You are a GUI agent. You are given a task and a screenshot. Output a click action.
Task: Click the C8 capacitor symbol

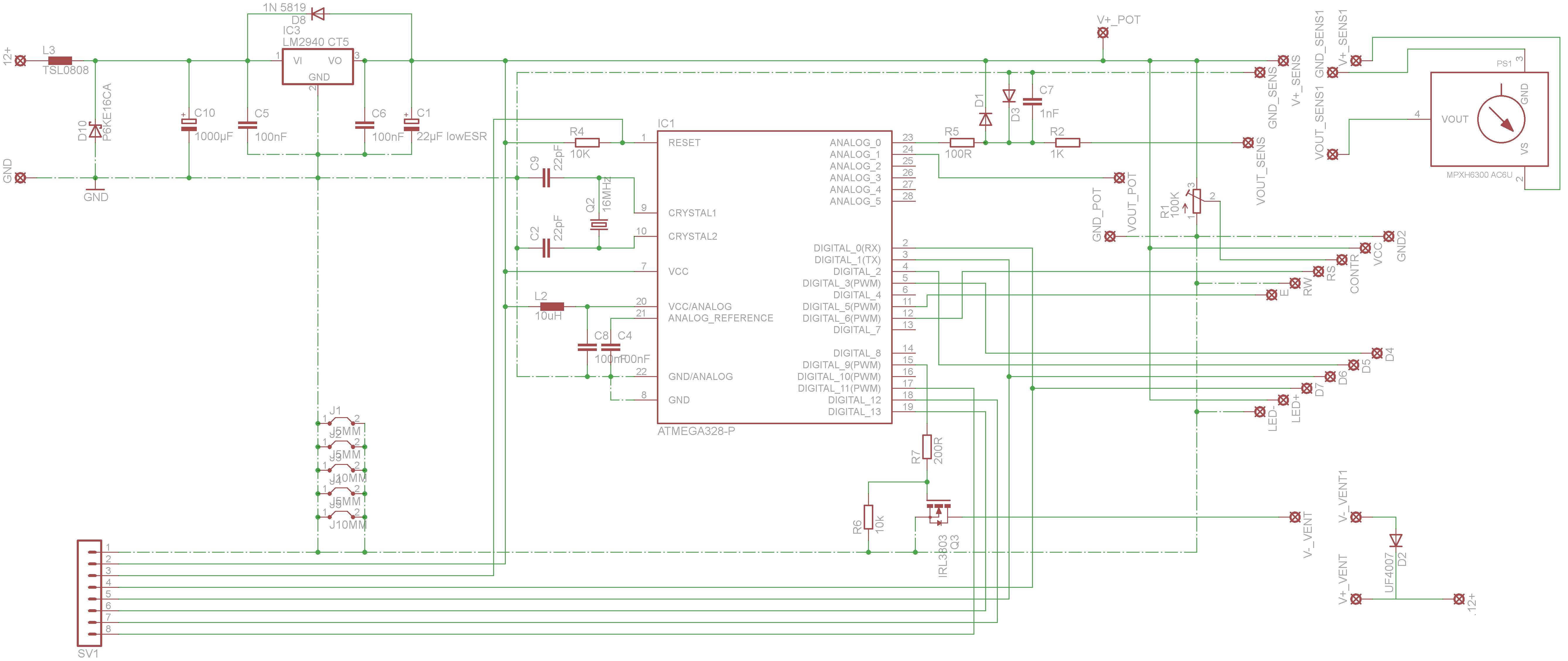(x=587, y=347)
